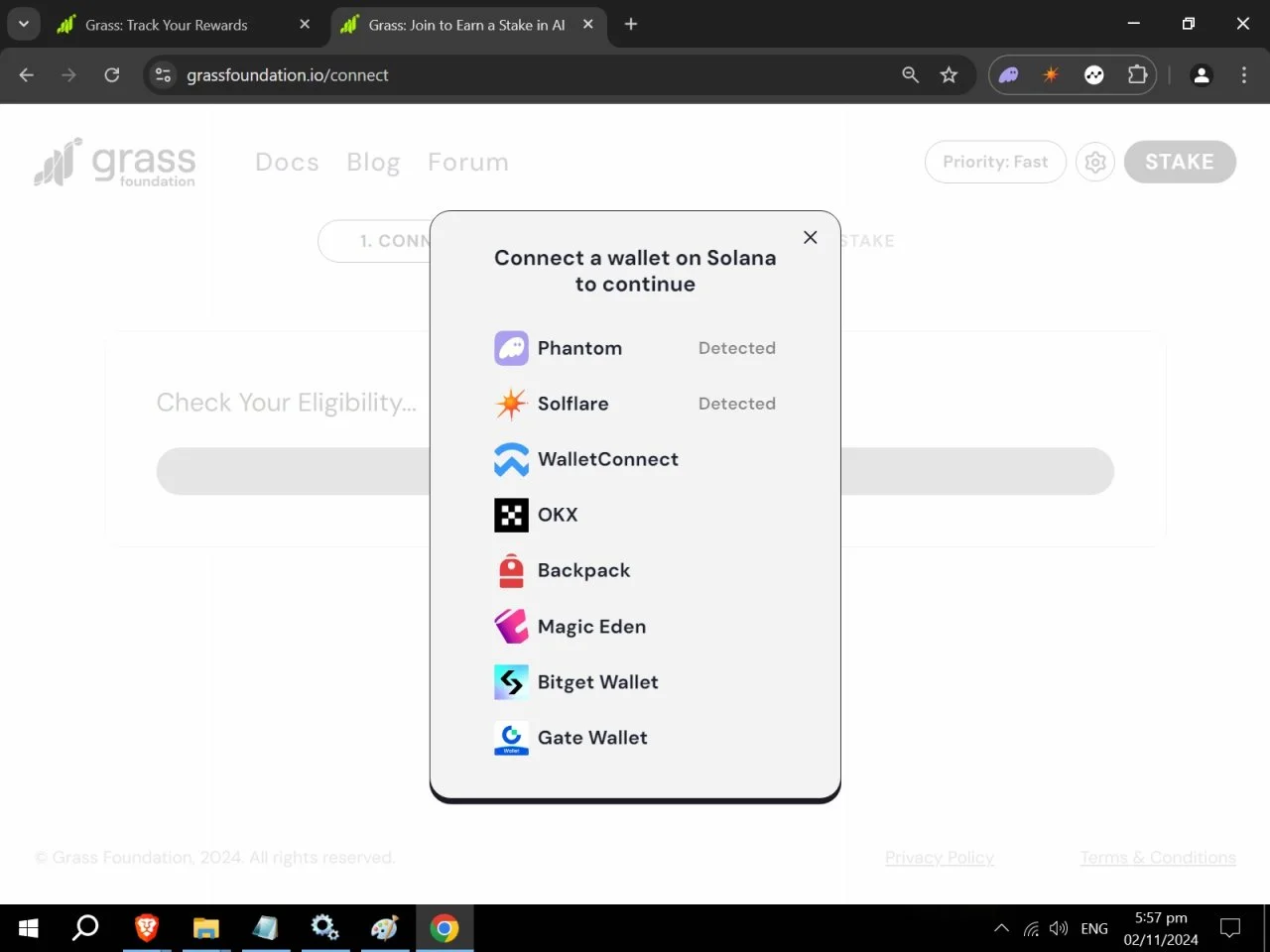The image size is (1270, 952).
Task: Open the volume control in tray
Action: [x=1059, y=928]
